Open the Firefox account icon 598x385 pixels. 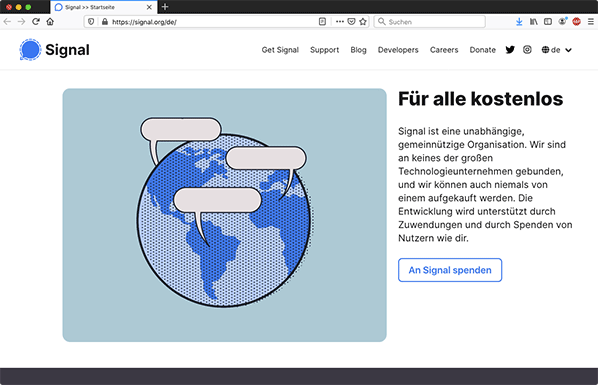click(562, 21)
